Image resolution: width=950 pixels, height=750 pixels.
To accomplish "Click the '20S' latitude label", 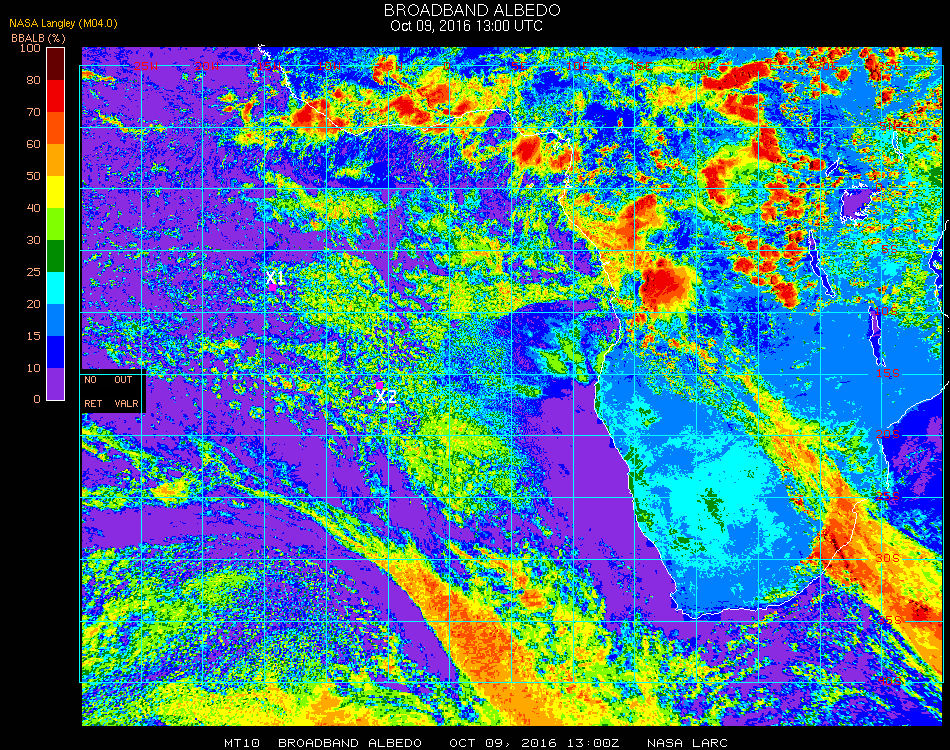I will [x=888, y=434].
